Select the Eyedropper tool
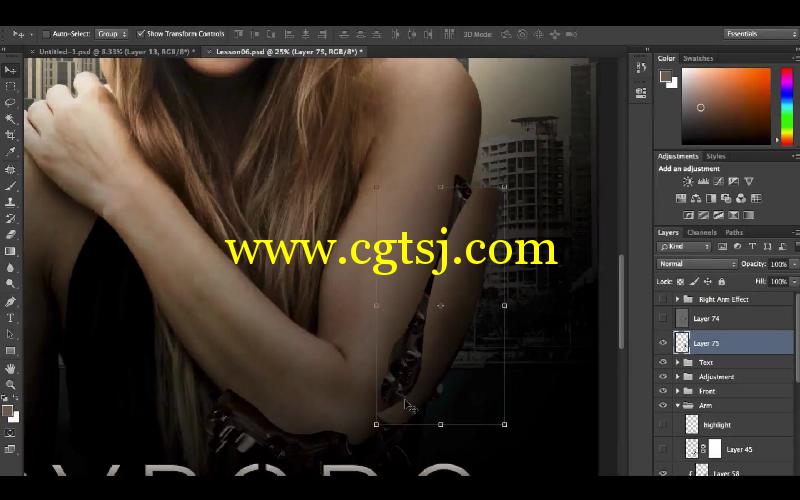 (10, 152)
